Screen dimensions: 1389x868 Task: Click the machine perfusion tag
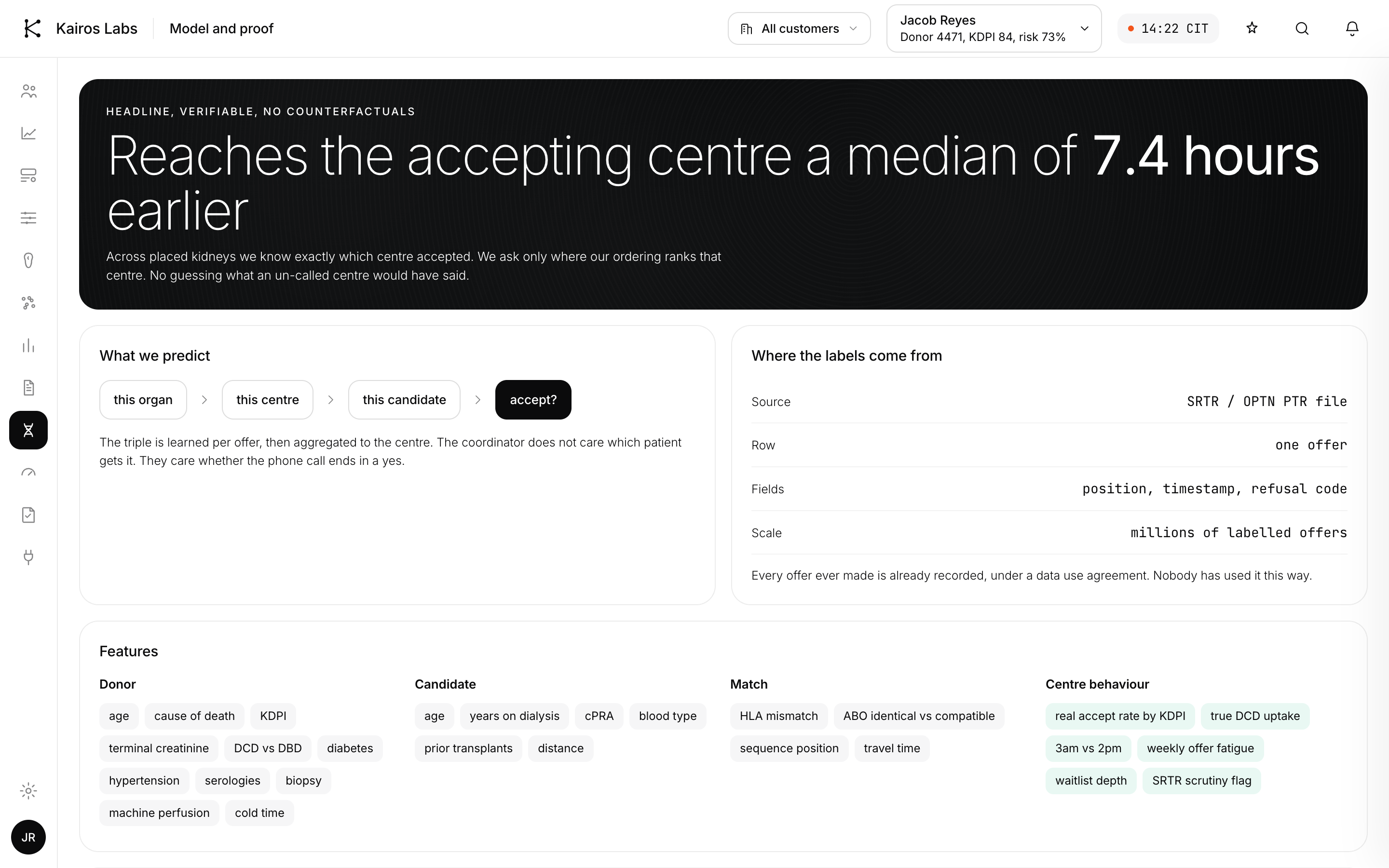159,813
